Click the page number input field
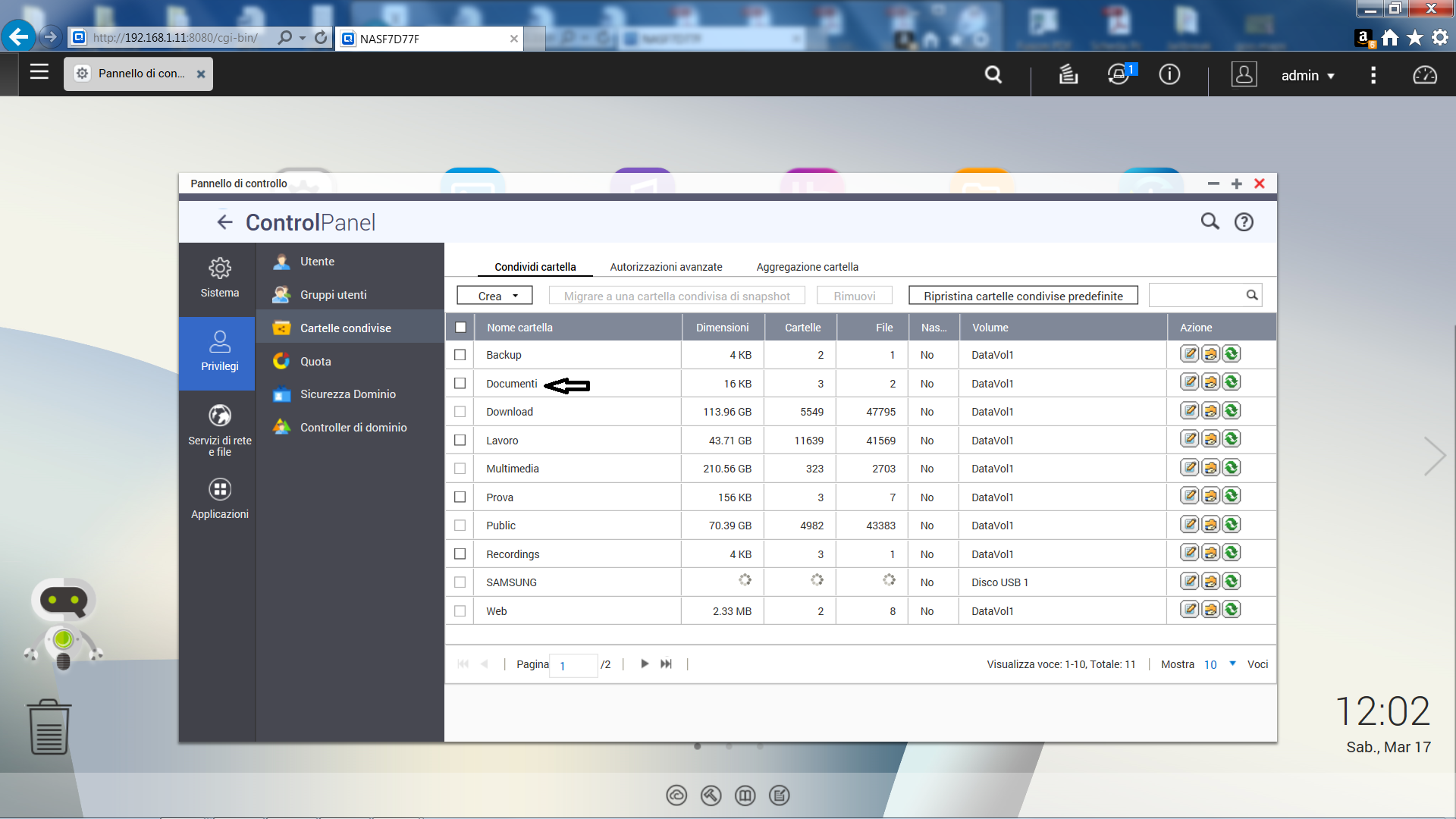1456x819 pixels. click(x=574, y=665)
